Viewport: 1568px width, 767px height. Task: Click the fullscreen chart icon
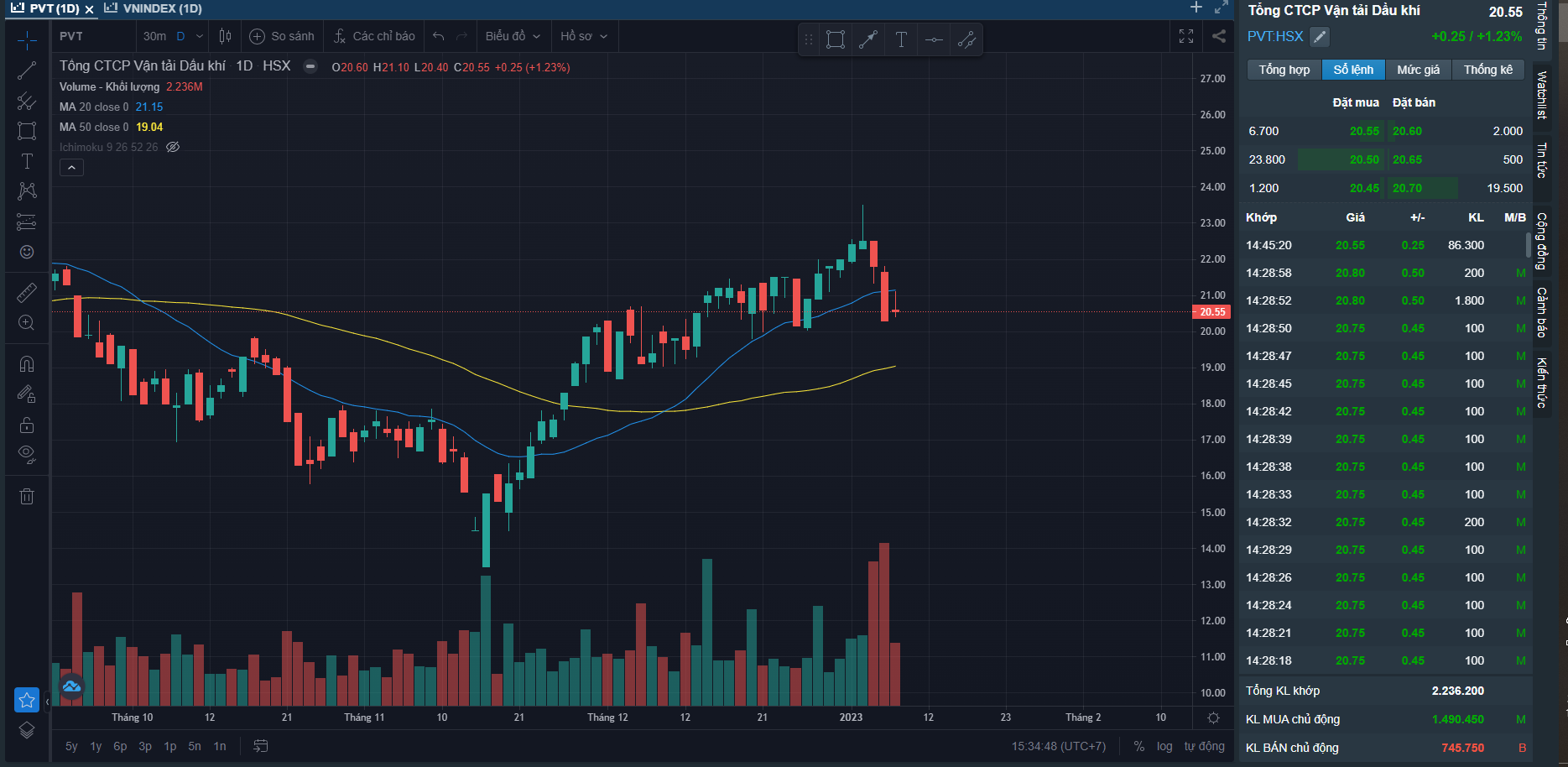pos(1186,36)
